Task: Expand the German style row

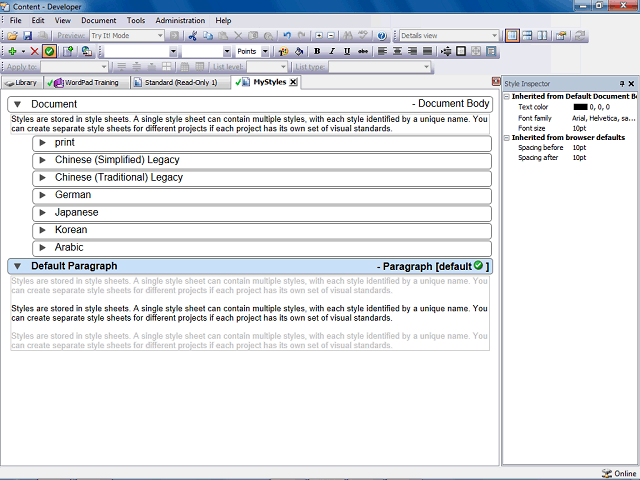Action: [42, 195]
